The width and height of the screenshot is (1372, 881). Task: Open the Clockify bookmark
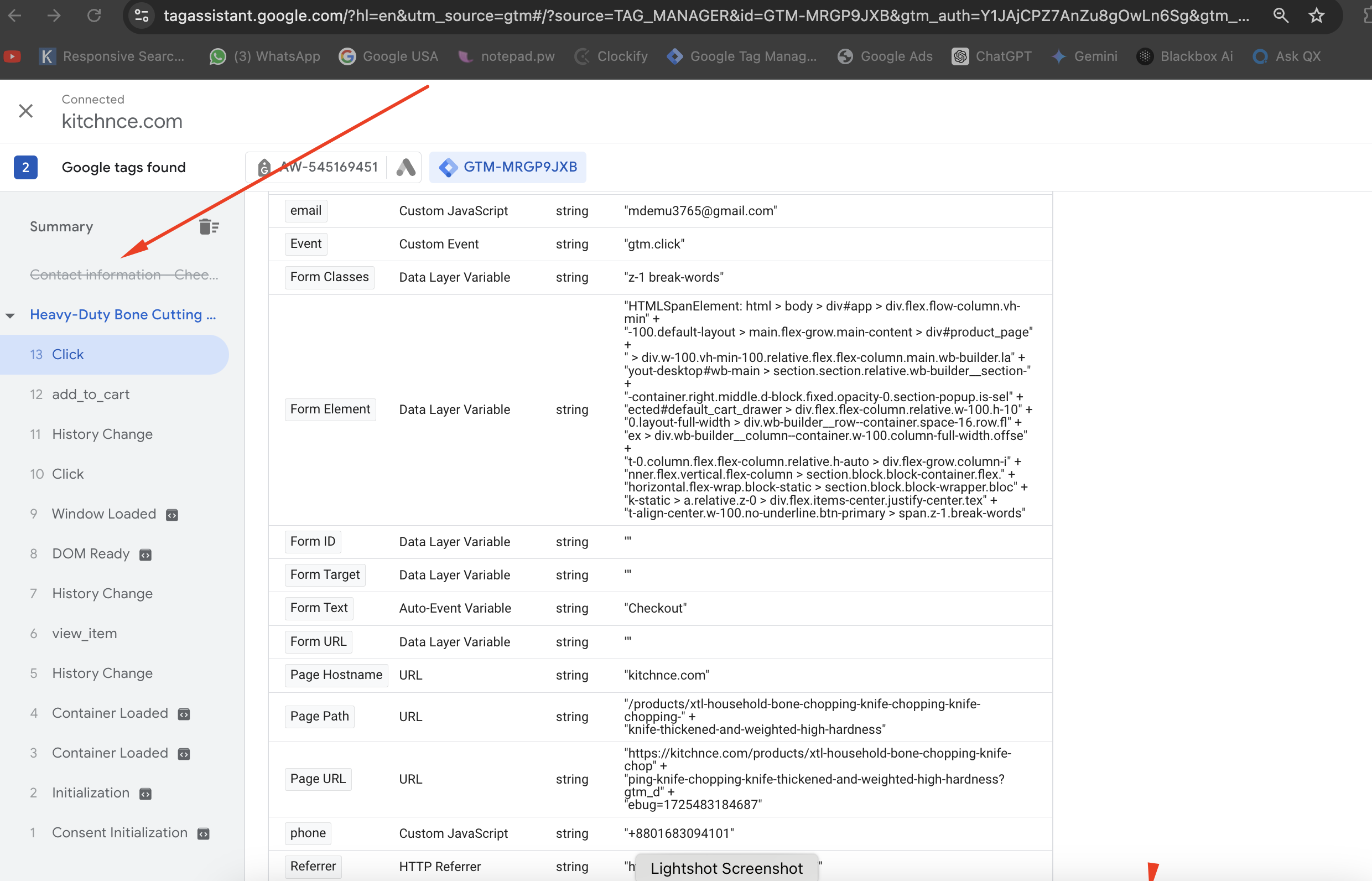[x=611, y=56]
